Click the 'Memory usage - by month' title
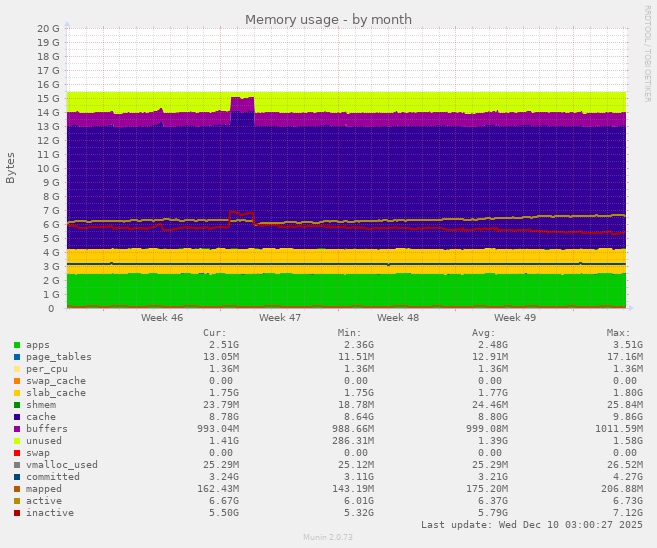Viewport: 657px width, 548px height. point(328,20)
